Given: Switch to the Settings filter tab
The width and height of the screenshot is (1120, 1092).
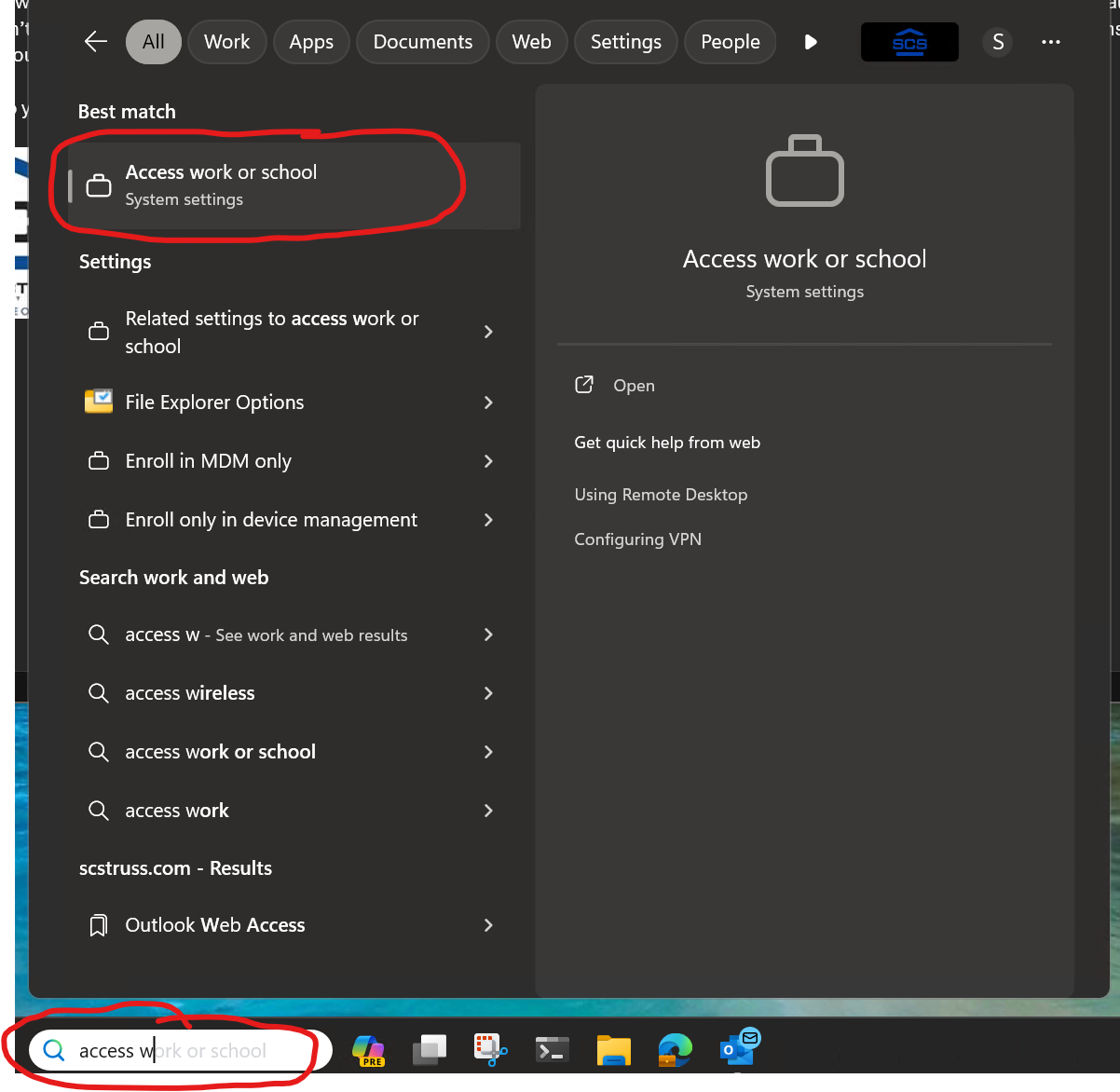Looking at the screenshot, I should 626,42.
